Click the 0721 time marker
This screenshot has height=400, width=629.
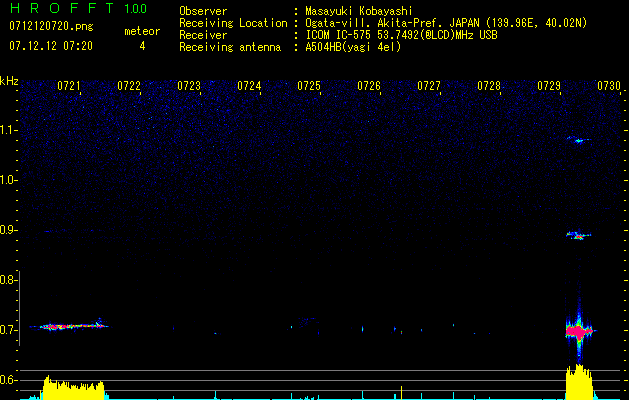[x=69, y=85]
